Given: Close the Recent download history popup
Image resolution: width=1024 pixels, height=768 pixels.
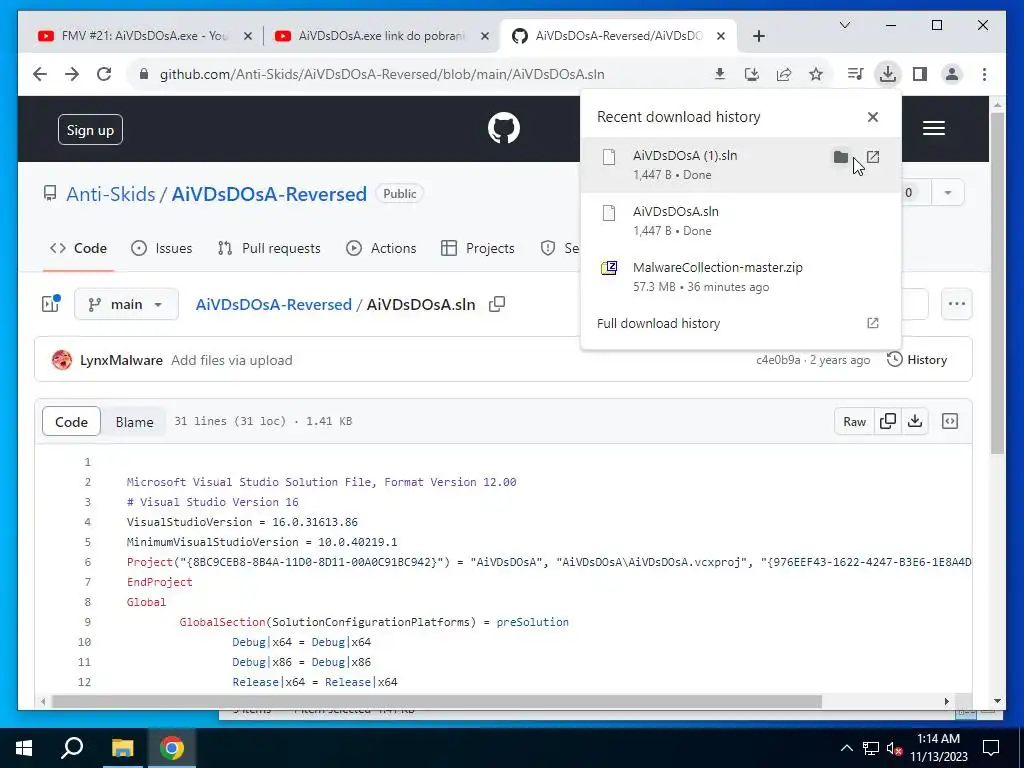Looking at the screenshot, I should click(x=872, y=117).
